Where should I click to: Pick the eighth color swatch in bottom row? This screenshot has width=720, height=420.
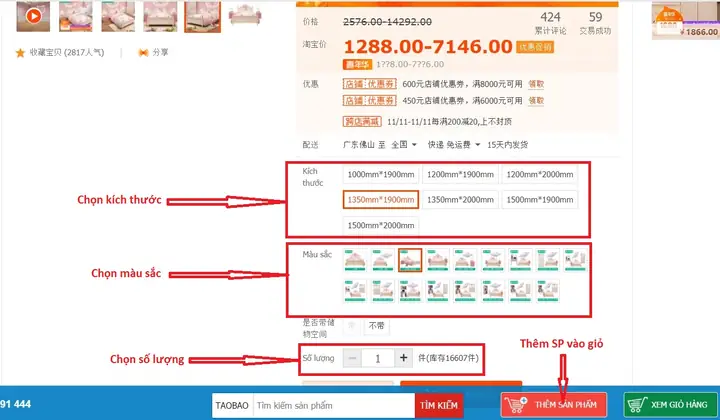548,291
